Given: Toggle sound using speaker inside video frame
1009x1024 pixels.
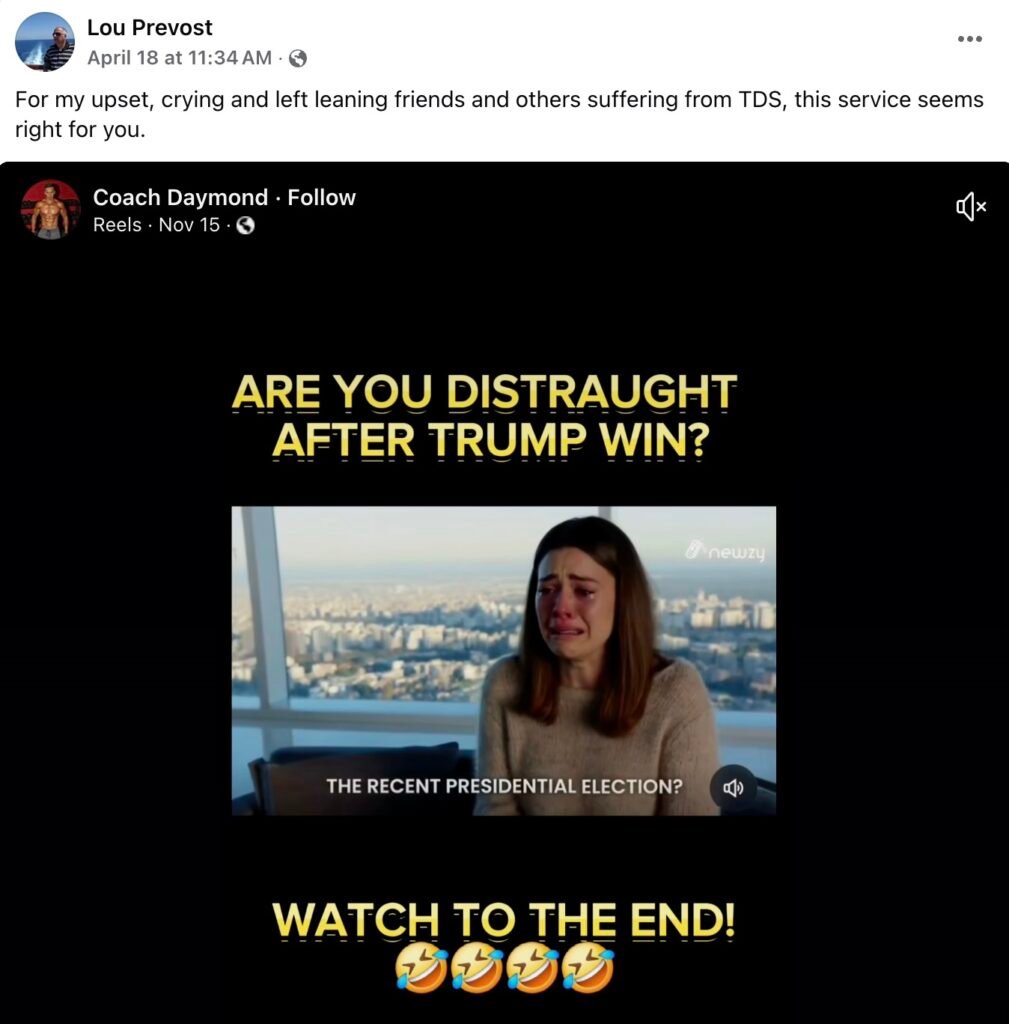Looking at the screenshot, I should [733, 788].
